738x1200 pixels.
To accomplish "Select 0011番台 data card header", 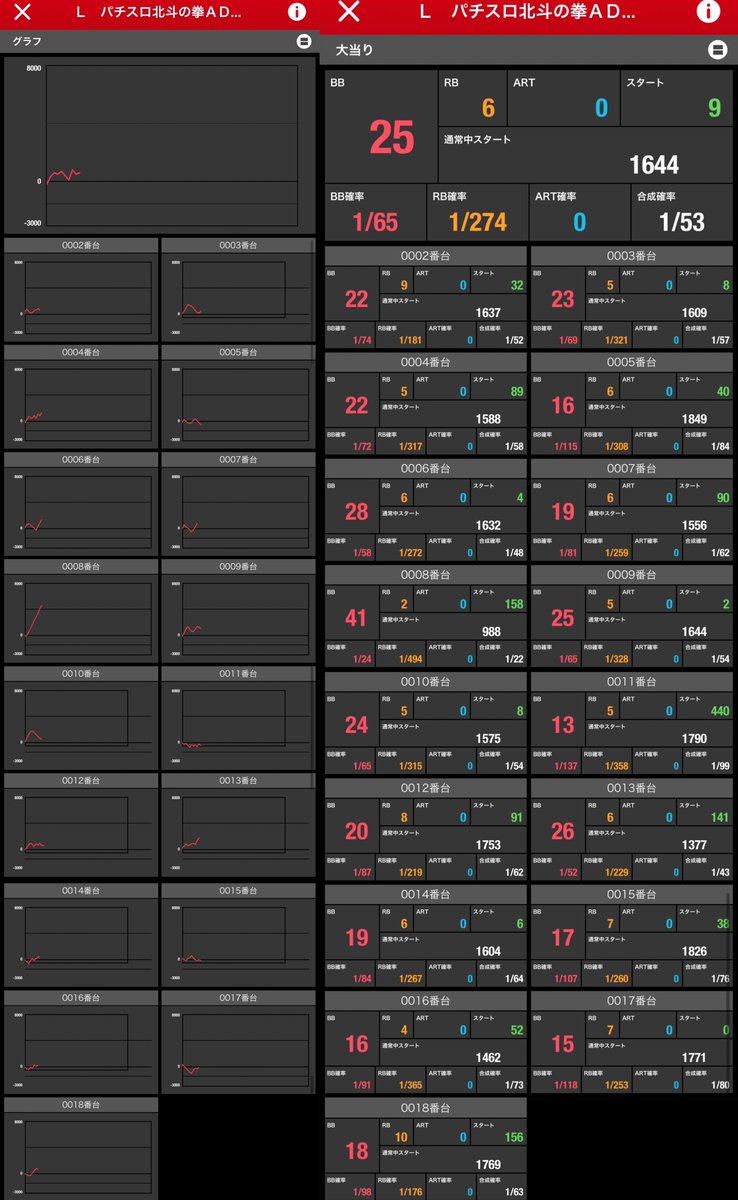I will tap(631, 681).
